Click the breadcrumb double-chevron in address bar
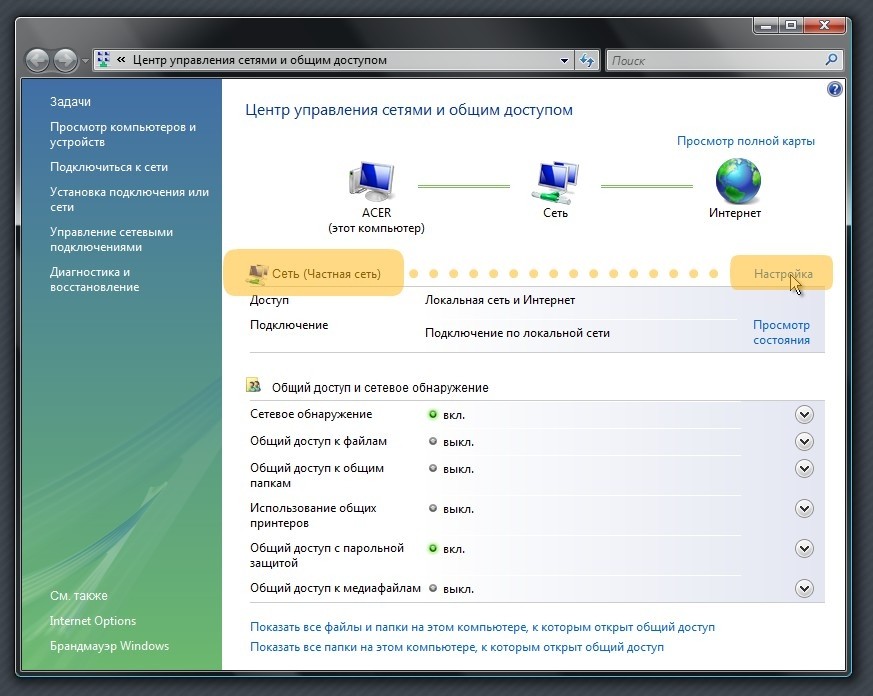The image size is (873, 696). click(121, 60)
